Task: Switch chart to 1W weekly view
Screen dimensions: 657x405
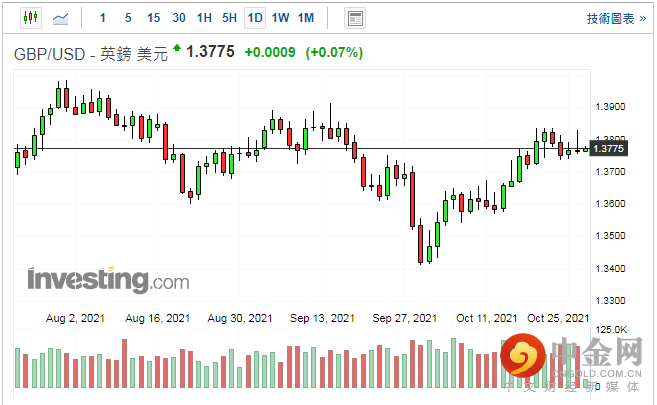Action: (x=280, y=18)
